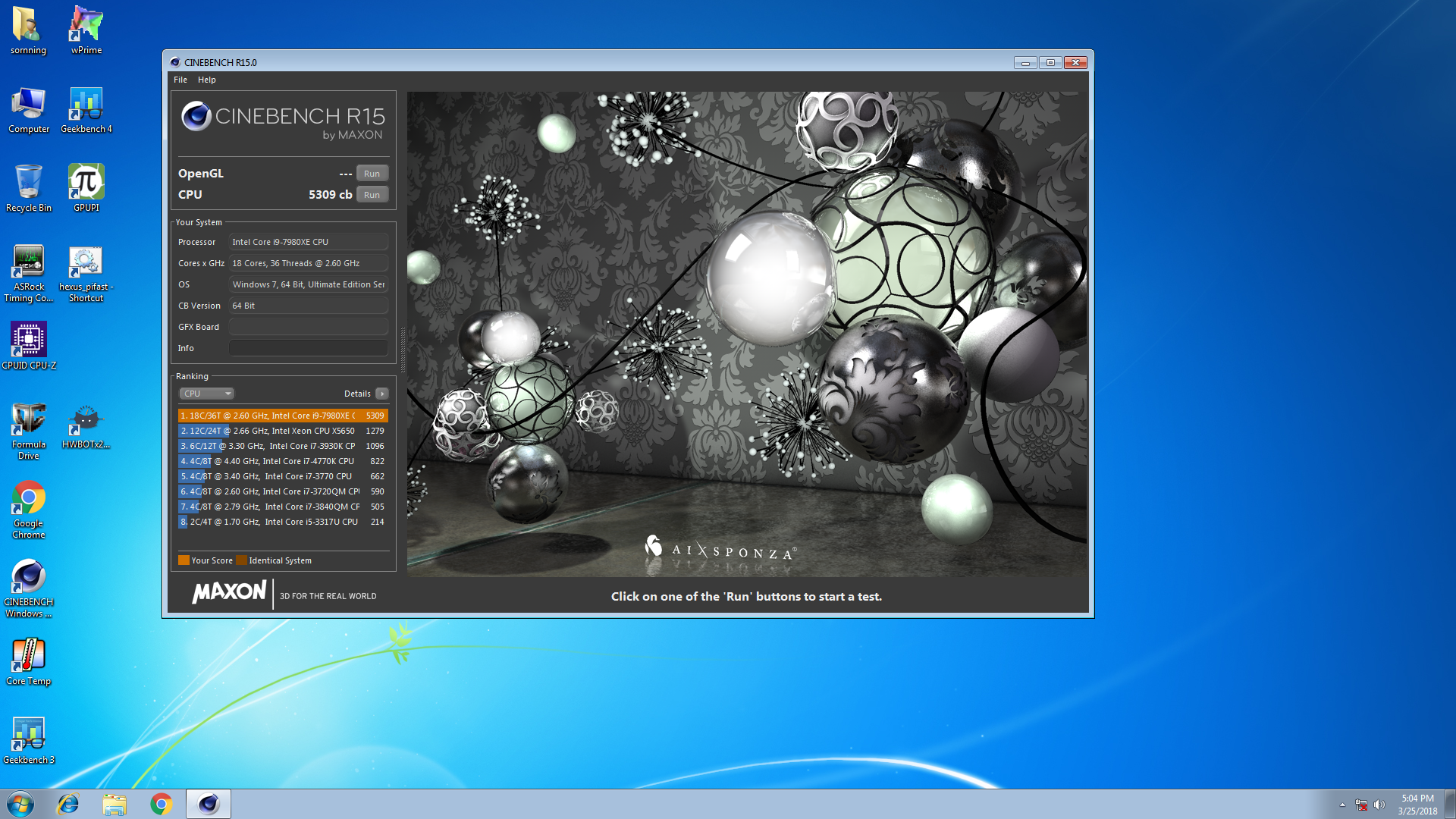Launch CINEBENCH Windows desktop shortcut
1456x819 pixels.
(29, 588)
